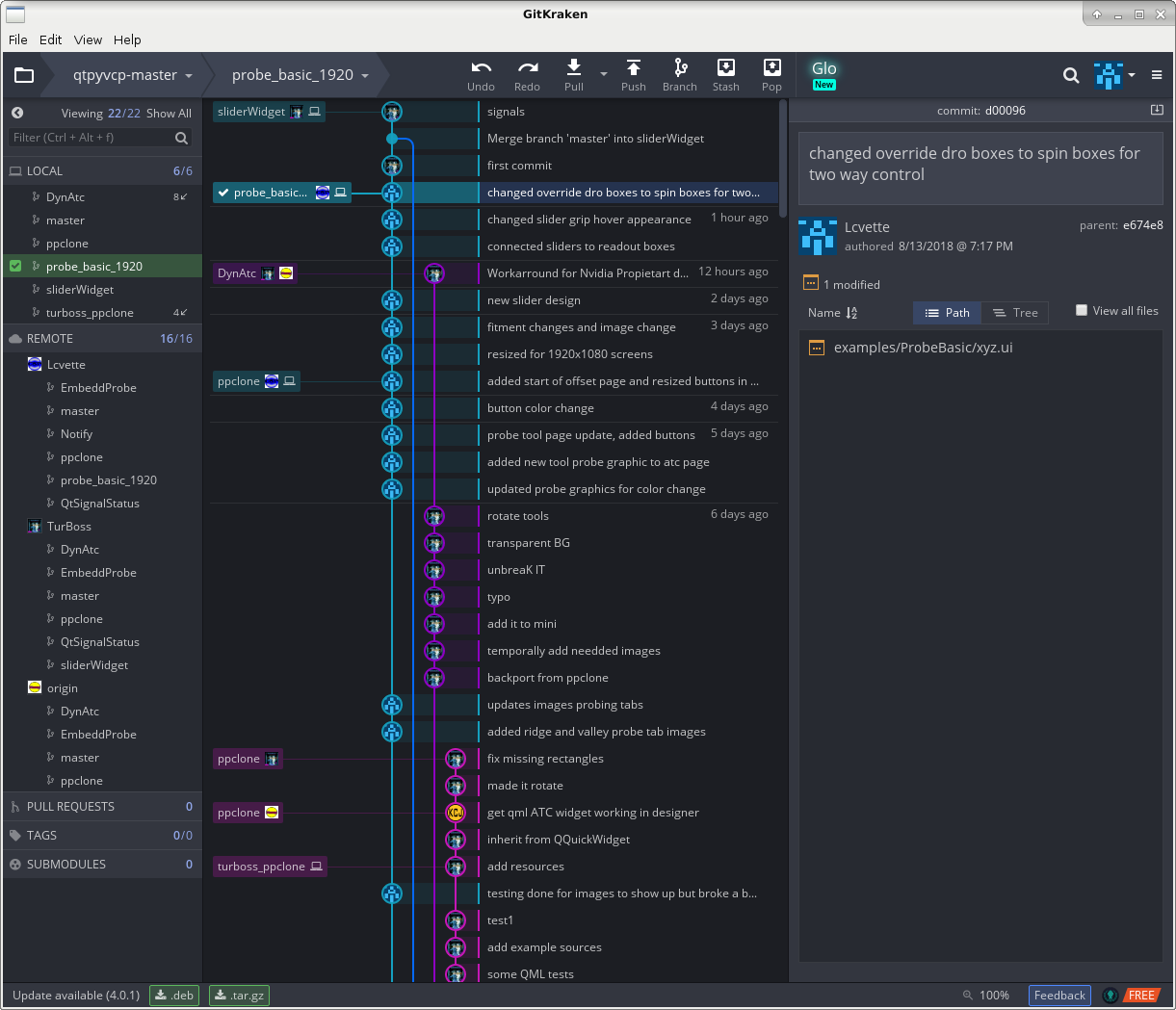Push commits with the Push icon

(633, 66)
